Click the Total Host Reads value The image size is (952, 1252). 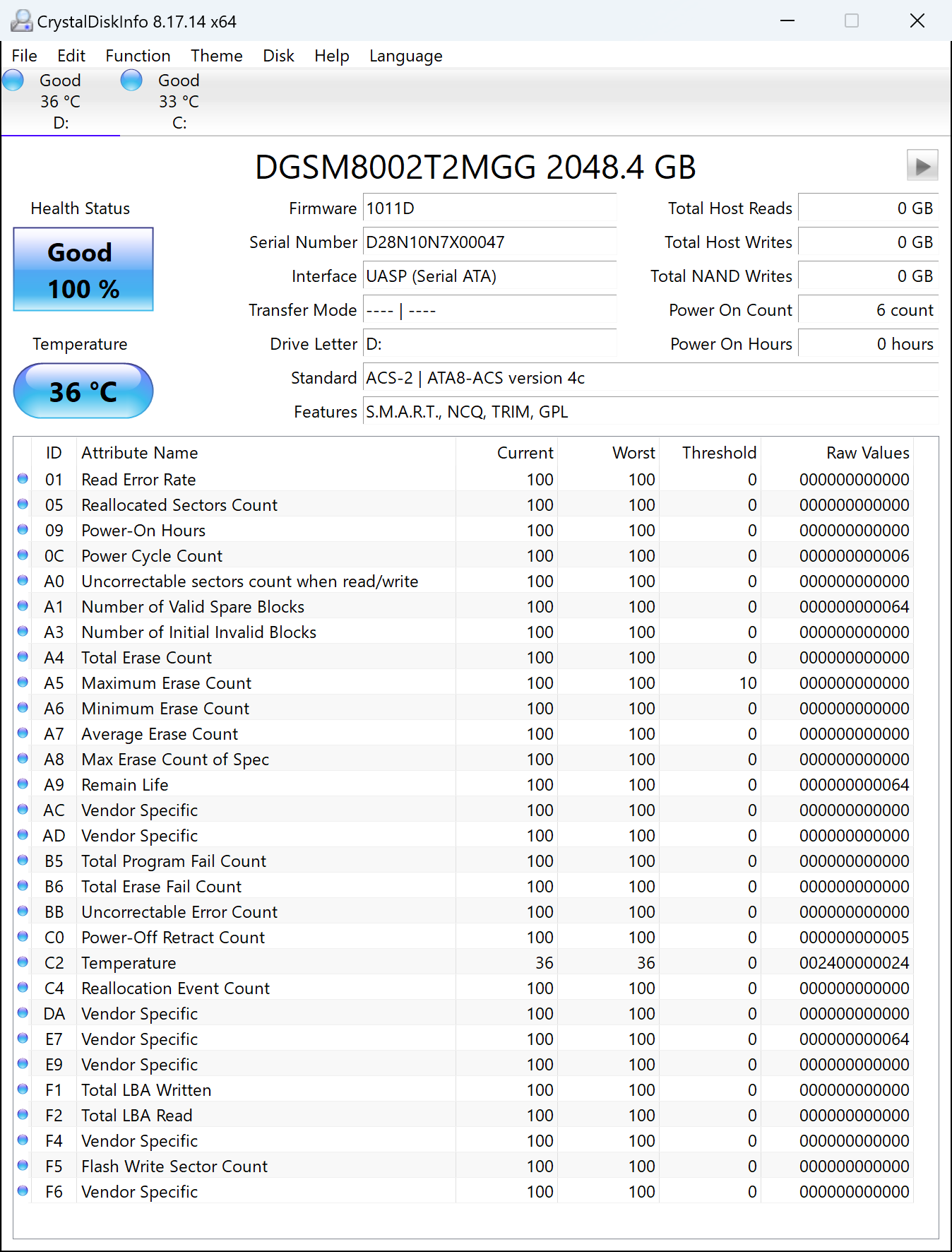[x=868, y=208]
